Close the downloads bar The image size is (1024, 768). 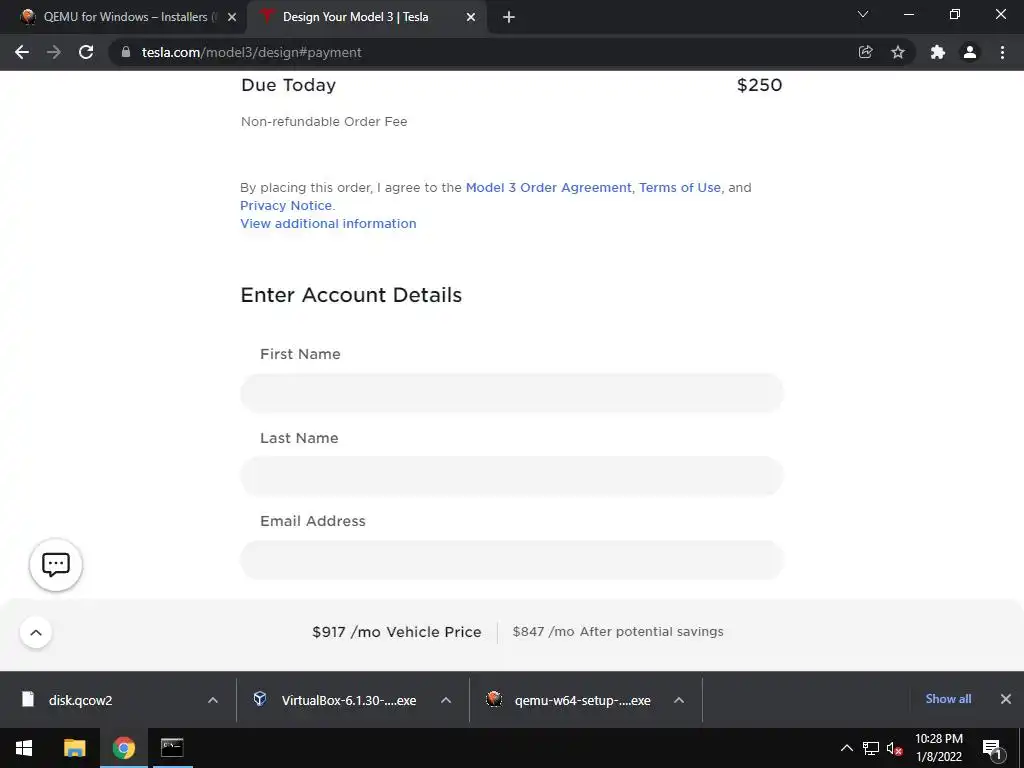tap(1006, 699)
